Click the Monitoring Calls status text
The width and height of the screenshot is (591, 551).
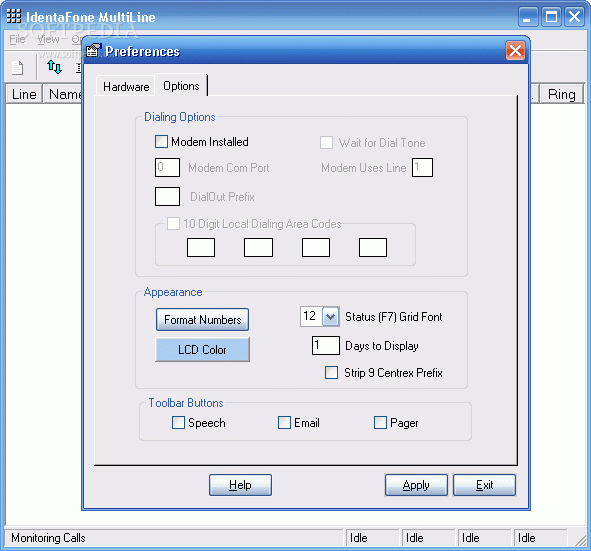click(48, 537)
